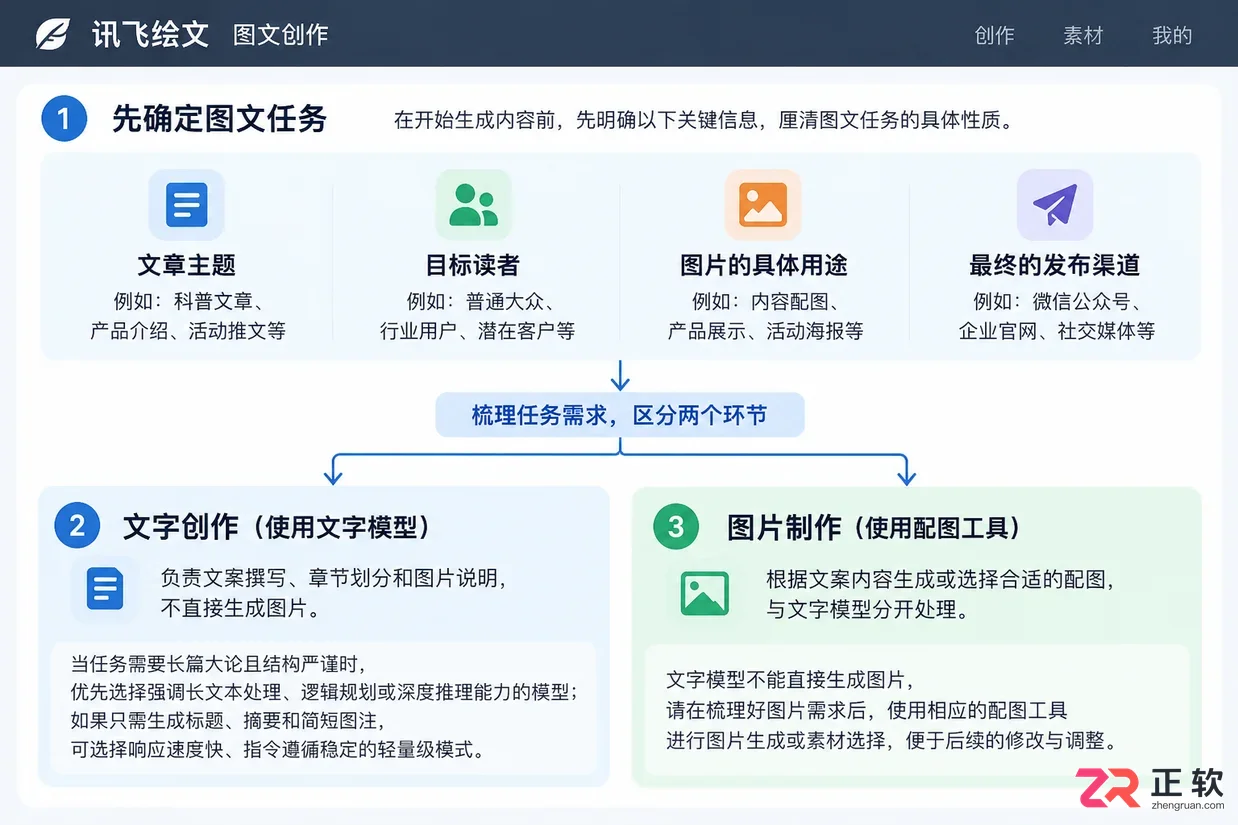Click the purple paper plane icon above 最终的发布渠道

[x=1055, y=205]
